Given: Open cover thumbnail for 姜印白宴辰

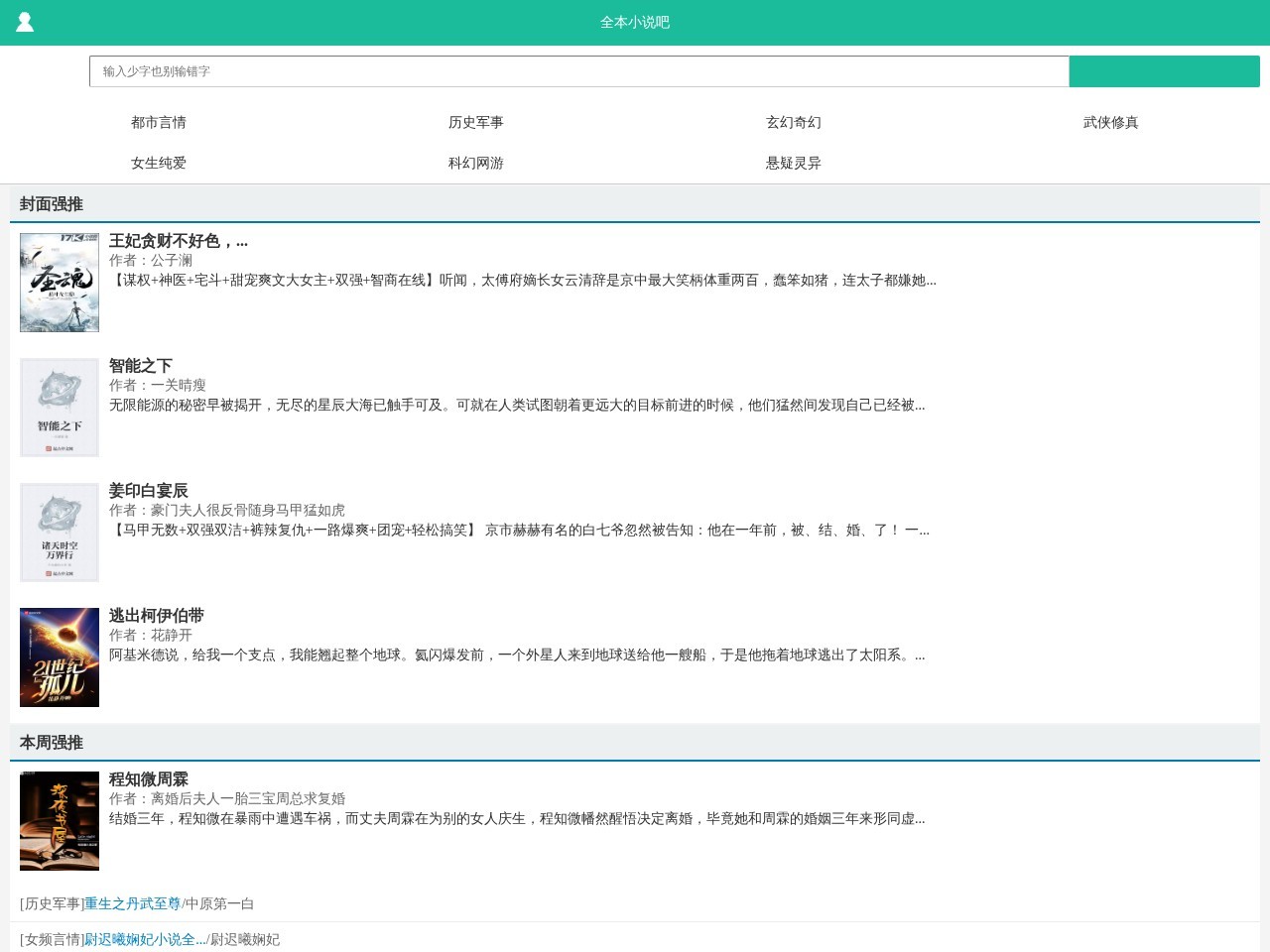Looking at the screenshot, I should click(60, 533).
